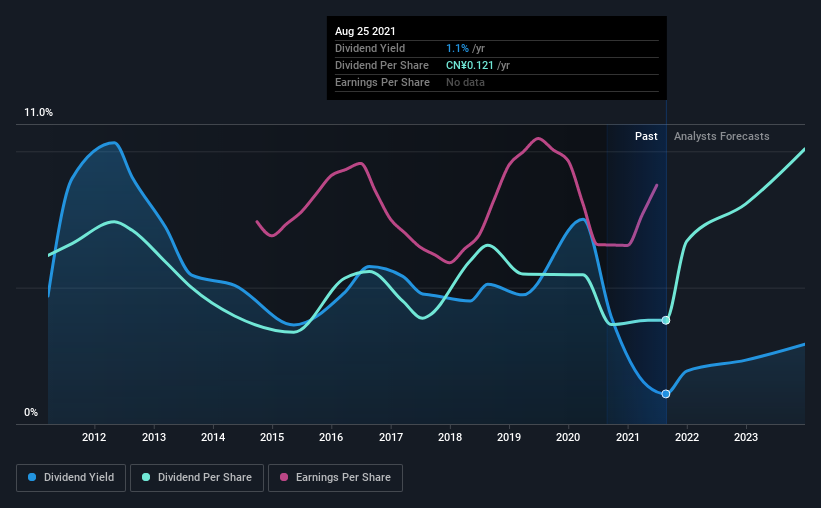Screen dimensions: 821x508
Task: Click the 0% y-axis label
Action: [31, 413]
